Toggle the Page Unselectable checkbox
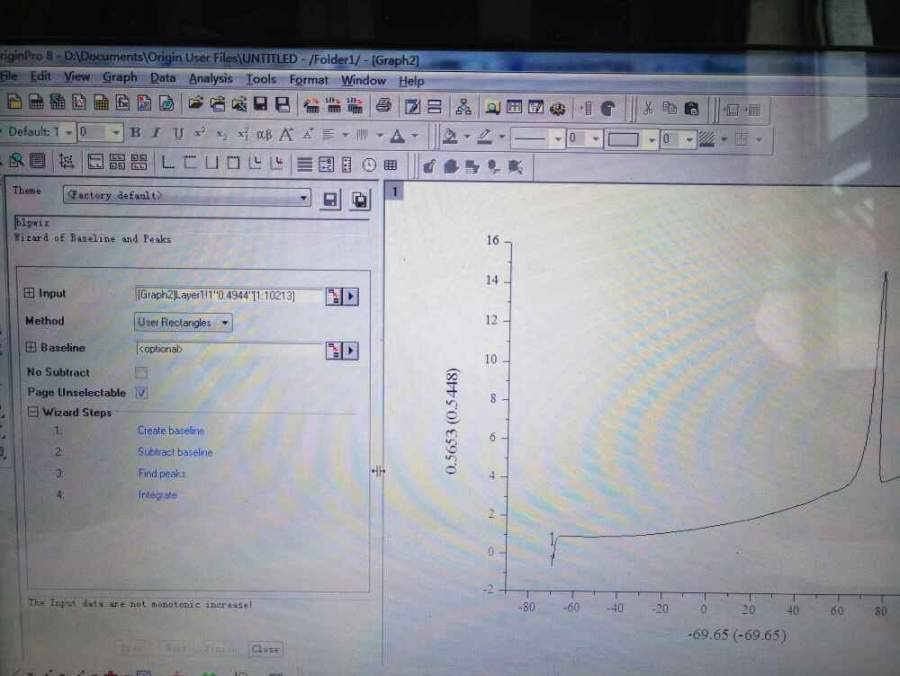This screenshot has width=900, height=676. pos(141,393)
